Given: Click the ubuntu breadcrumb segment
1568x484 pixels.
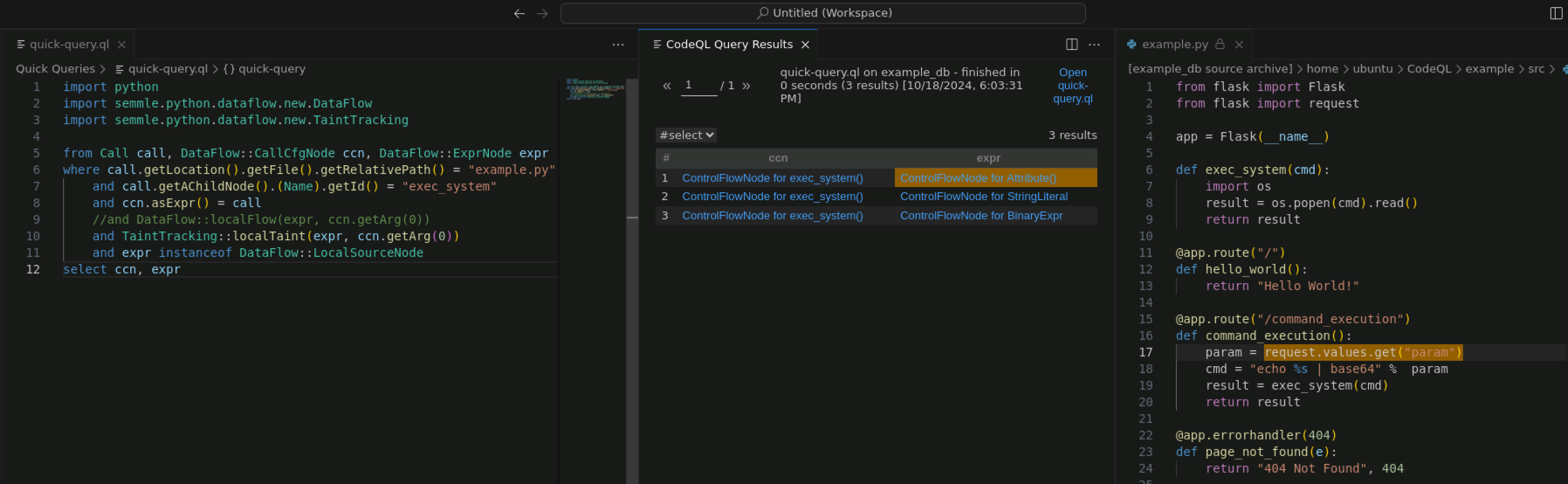Looking at the screenshot, I should [1372, 69].
